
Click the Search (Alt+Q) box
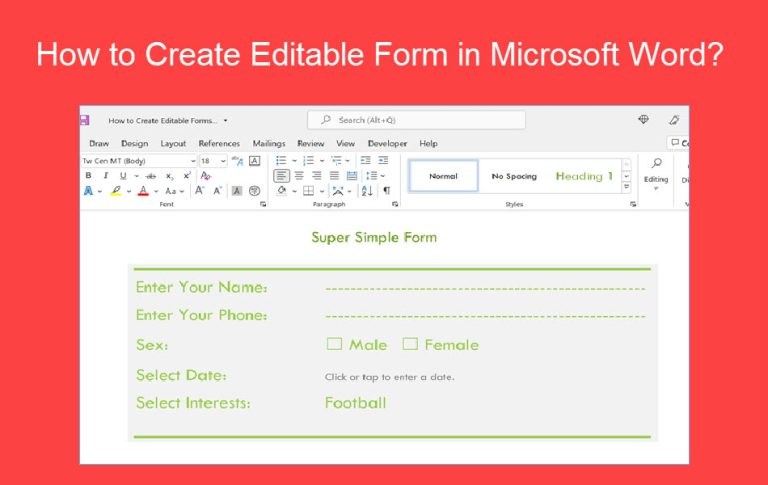coord(416,120)
